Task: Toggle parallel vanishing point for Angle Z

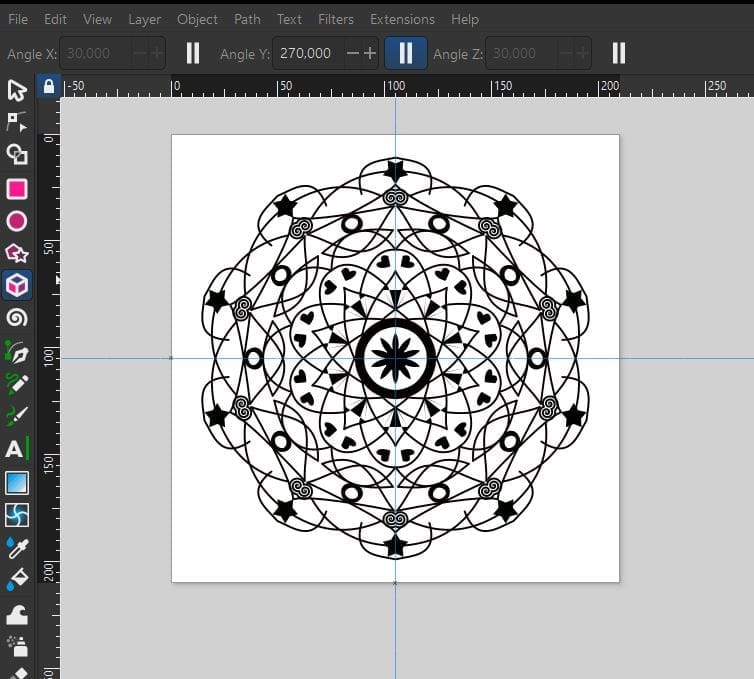Action: coord(619,53)
